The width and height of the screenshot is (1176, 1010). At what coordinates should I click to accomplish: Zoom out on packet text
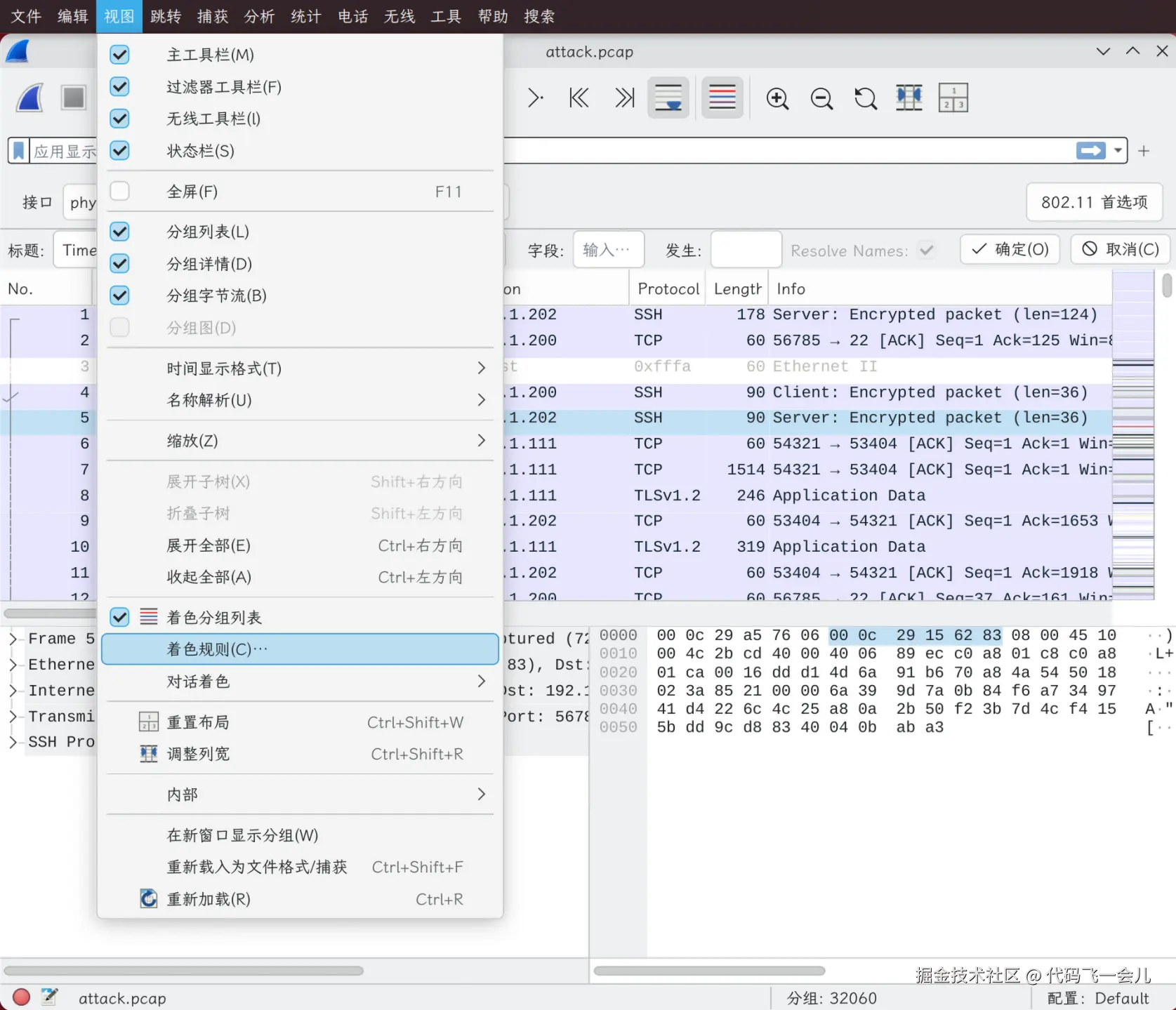[x=821, y=98]
